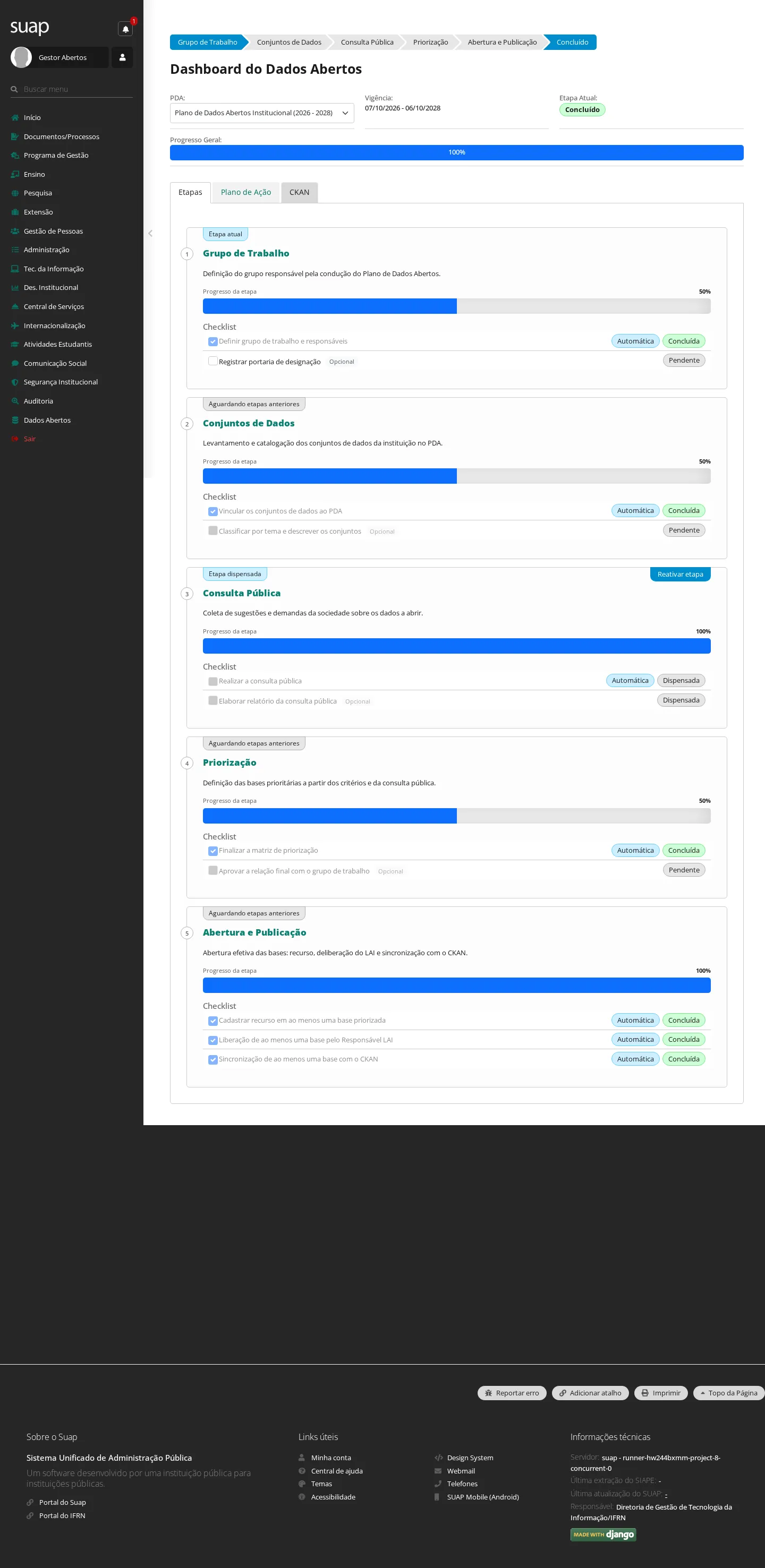Click the Conjuntos de Dados breadcrumb step
The image size is (765, 1568).
290,42
